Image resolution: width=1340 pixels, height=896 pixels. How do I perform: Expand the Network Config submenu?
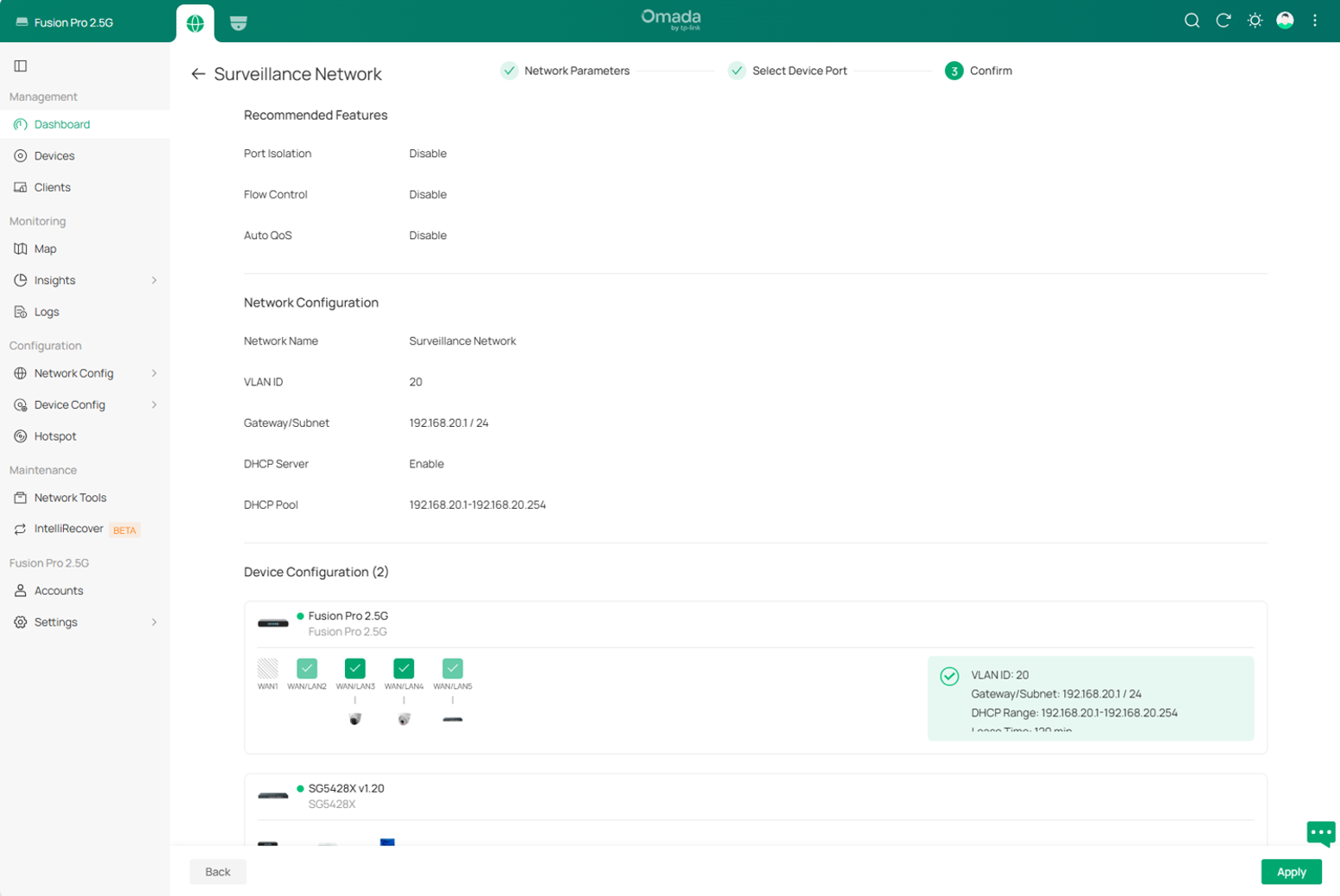tap(154, 373)
